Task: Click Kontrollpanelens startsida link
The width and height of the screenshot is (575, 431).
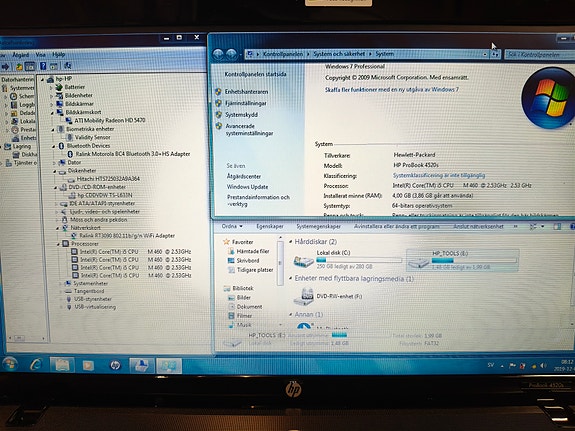Action: point(255,74)
